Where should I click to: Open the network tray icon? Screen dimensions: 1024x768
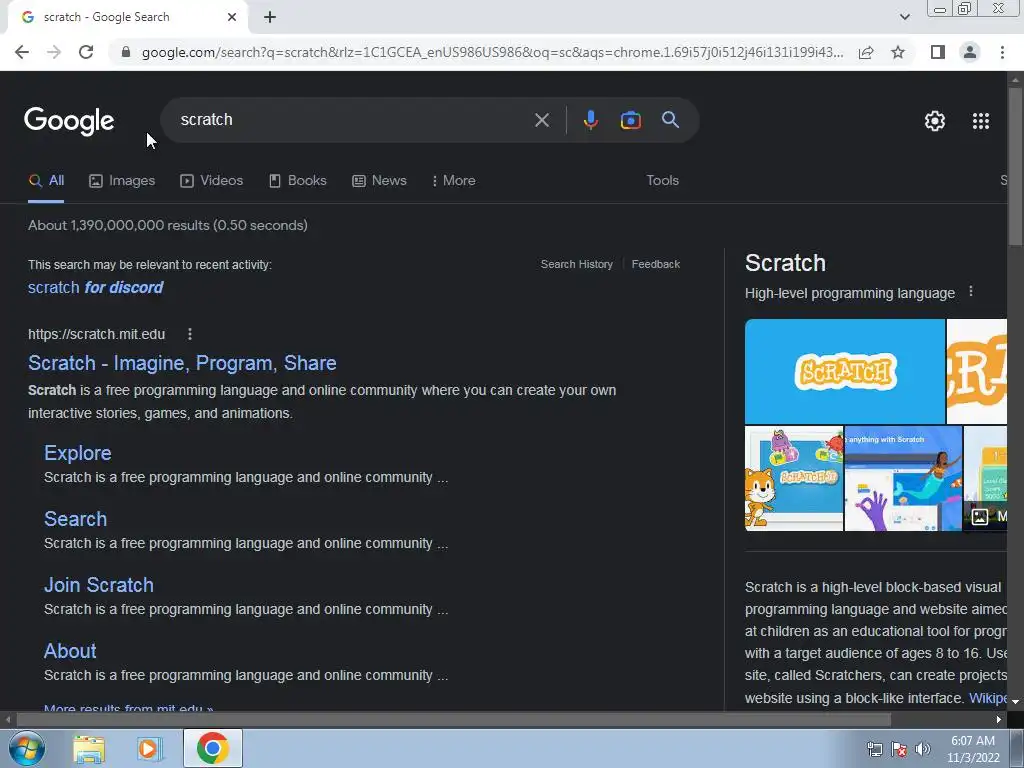click(x=874, y=749)
